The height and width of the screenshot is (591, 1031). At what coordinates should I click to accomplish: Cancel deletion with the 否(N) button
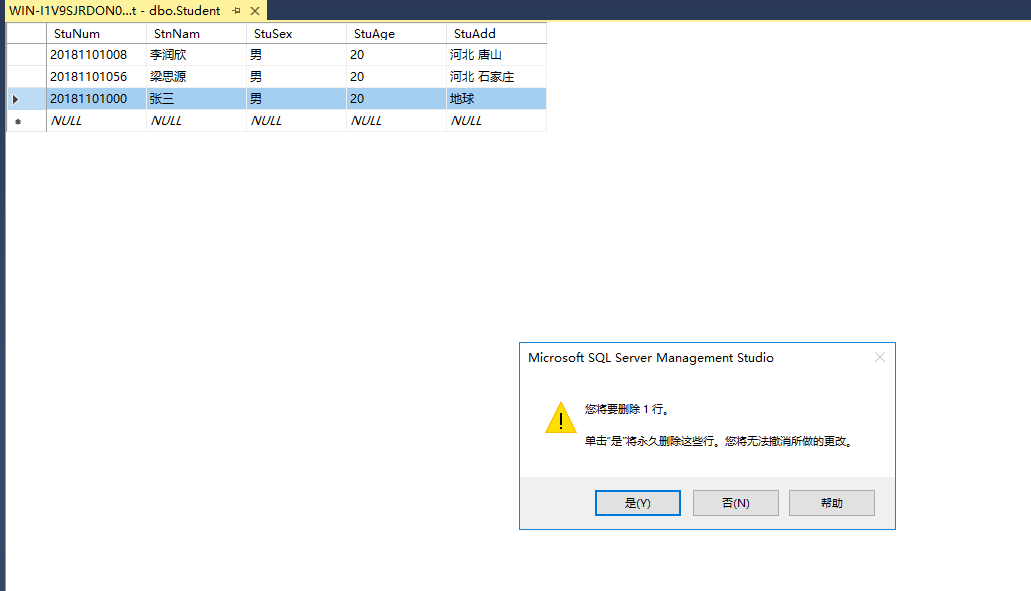[x=735, y=503]
